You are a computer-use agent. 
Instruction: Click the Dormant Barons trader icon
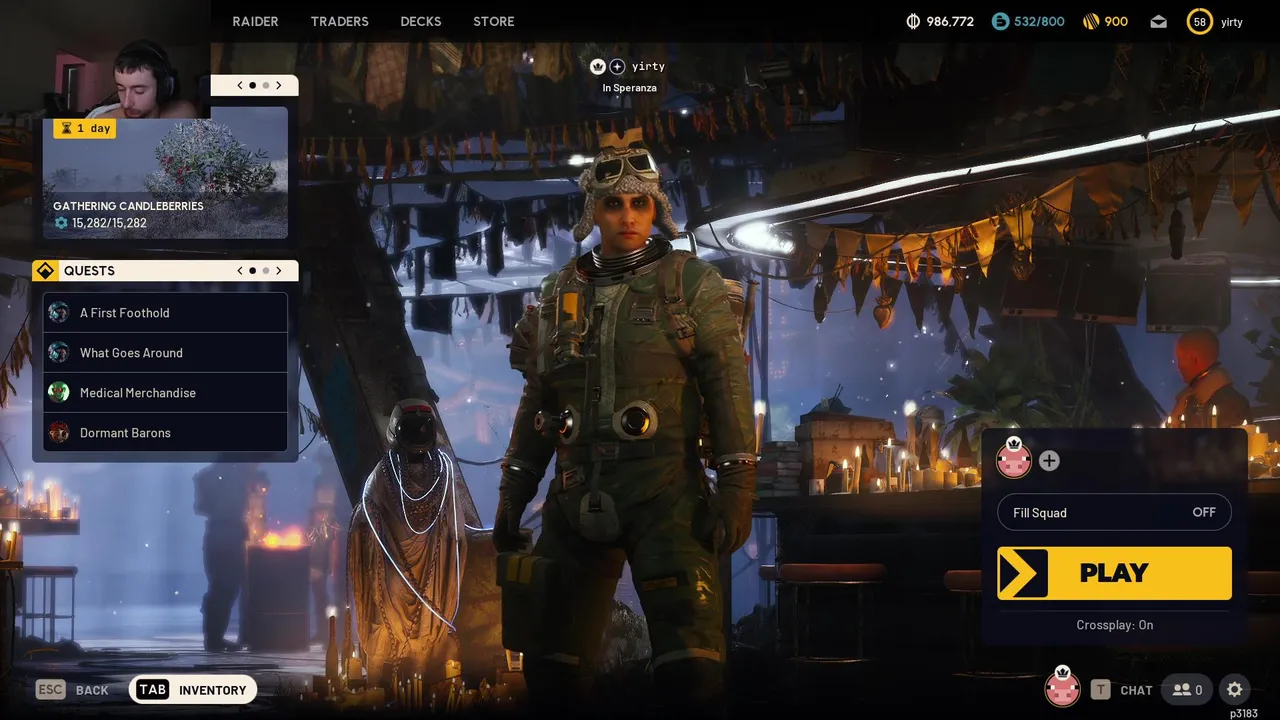pyautogui.click(x=59, y=432)
